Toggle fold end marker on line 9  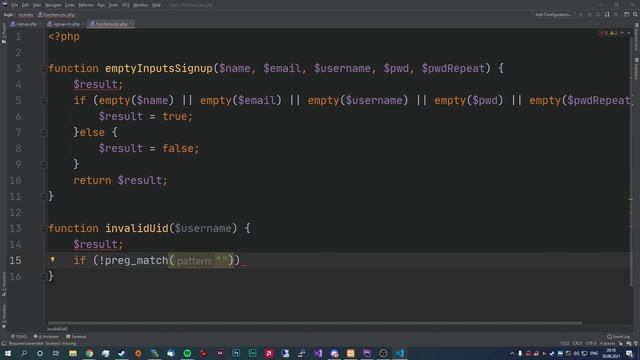tap(44, 164)
